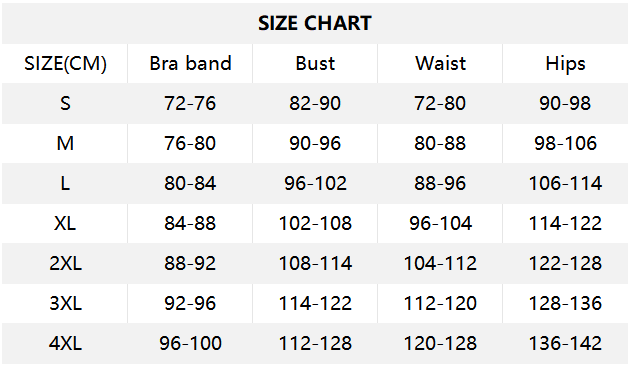Click the 108-114 bust cell
The image size is (631, 369).
(315, 263)
